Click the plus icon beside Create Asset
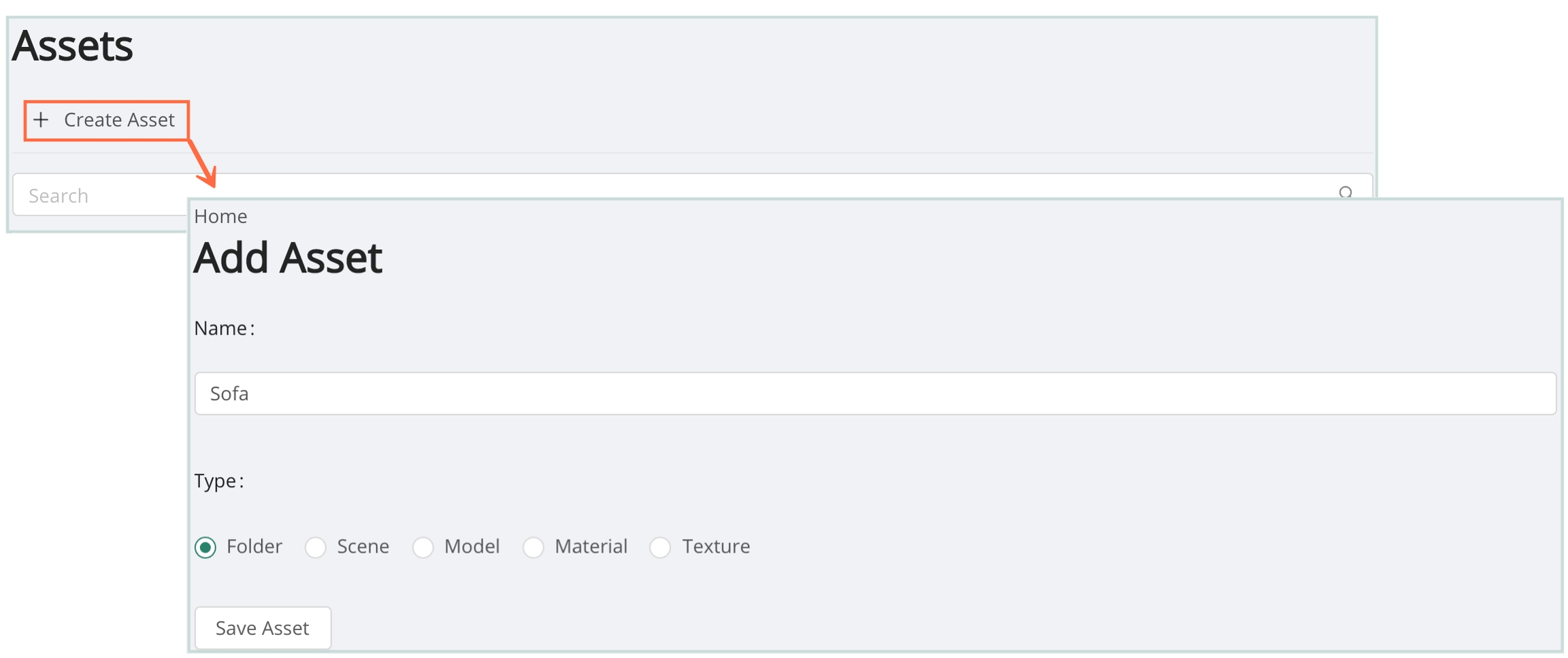This screenshot has height=658, width=1568. (42, 120)
